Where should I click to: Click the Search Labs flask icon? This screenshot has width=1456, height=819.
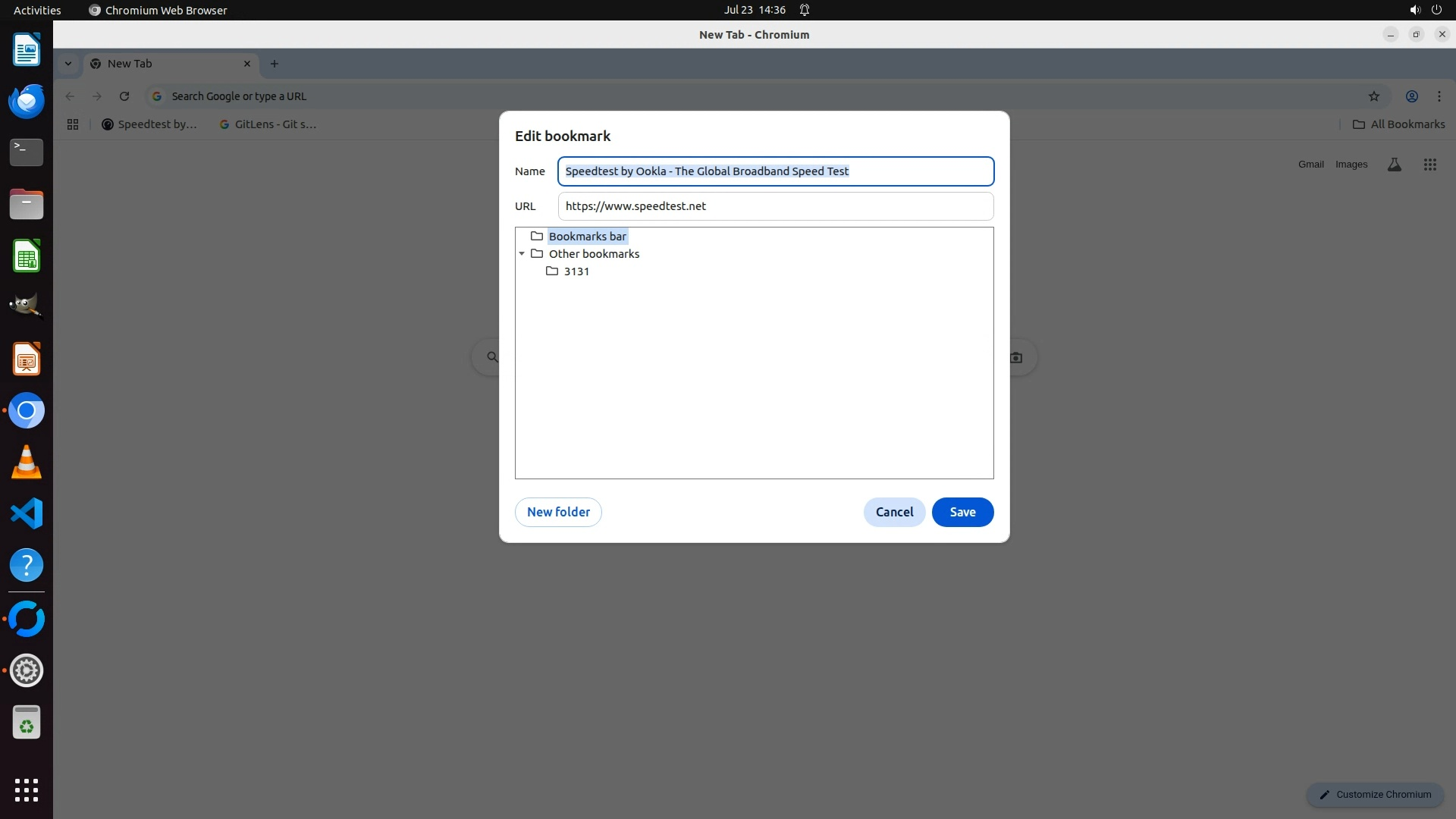point(1394,165)
